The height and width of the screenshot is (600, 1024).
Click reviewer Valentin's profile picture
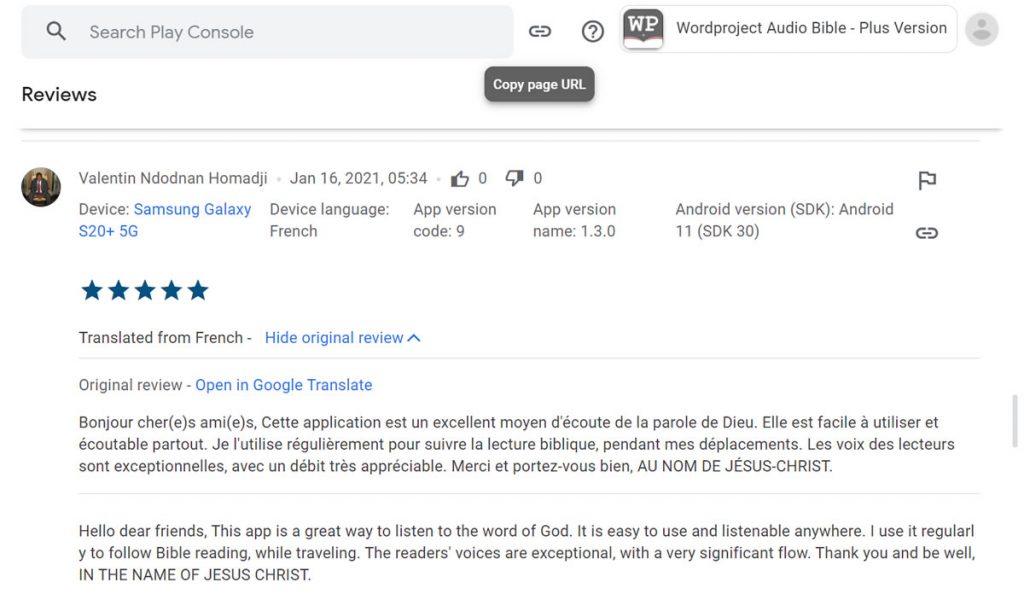pyautogui.click(x=41, y=187)
